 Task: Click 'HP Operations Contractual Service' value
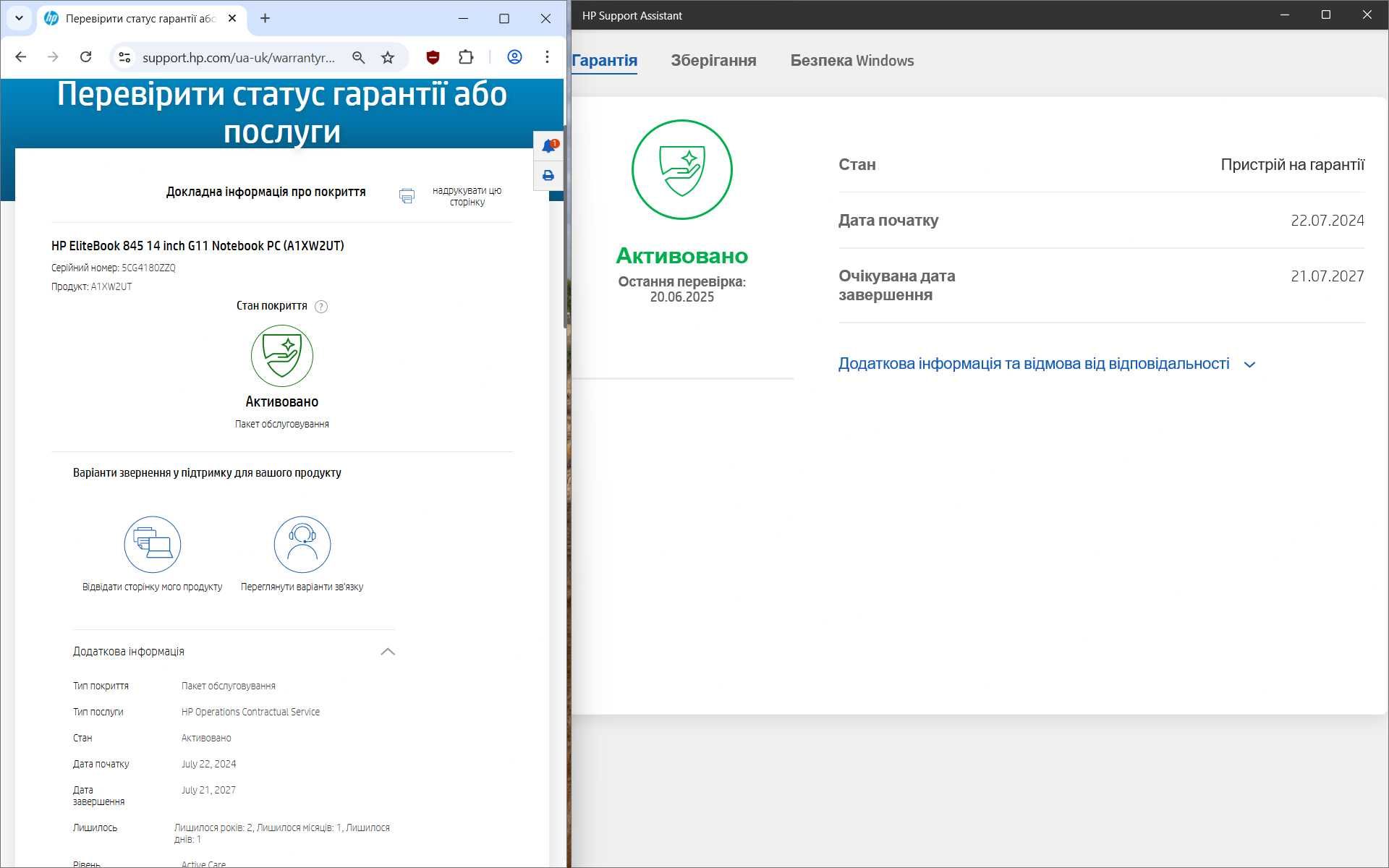click(x=250, y=712)
